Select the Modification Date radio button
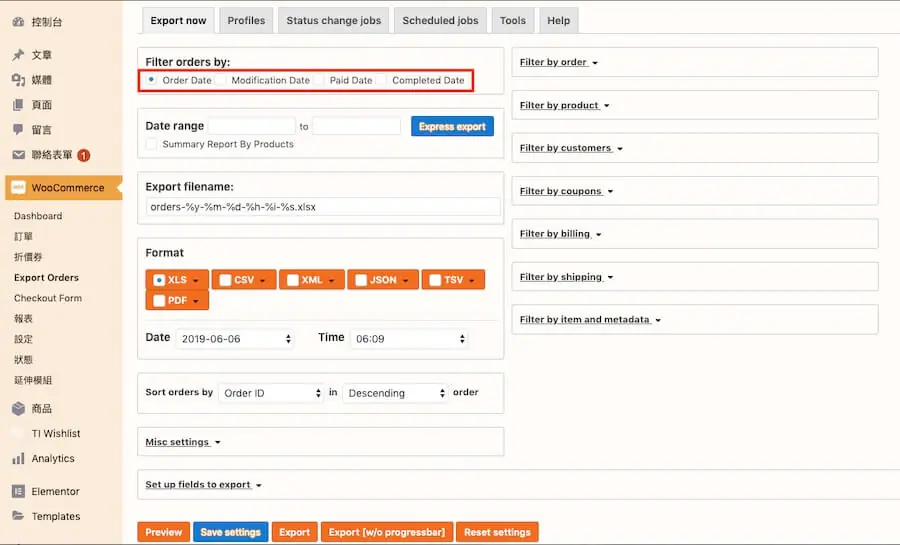900x545 pixels. pyautogui.click(x=220, y=80)
